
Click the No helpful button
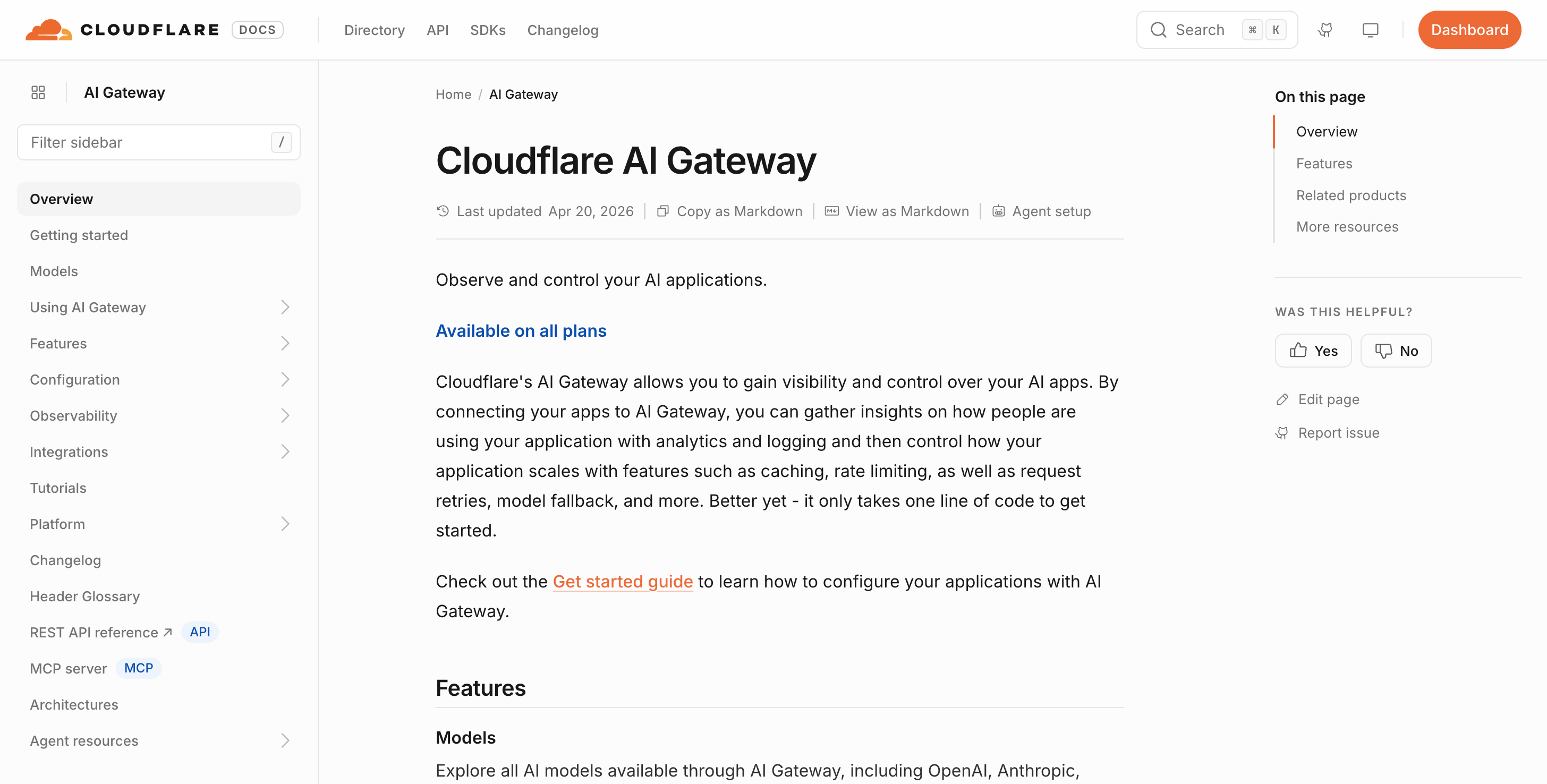point(1396,351)
